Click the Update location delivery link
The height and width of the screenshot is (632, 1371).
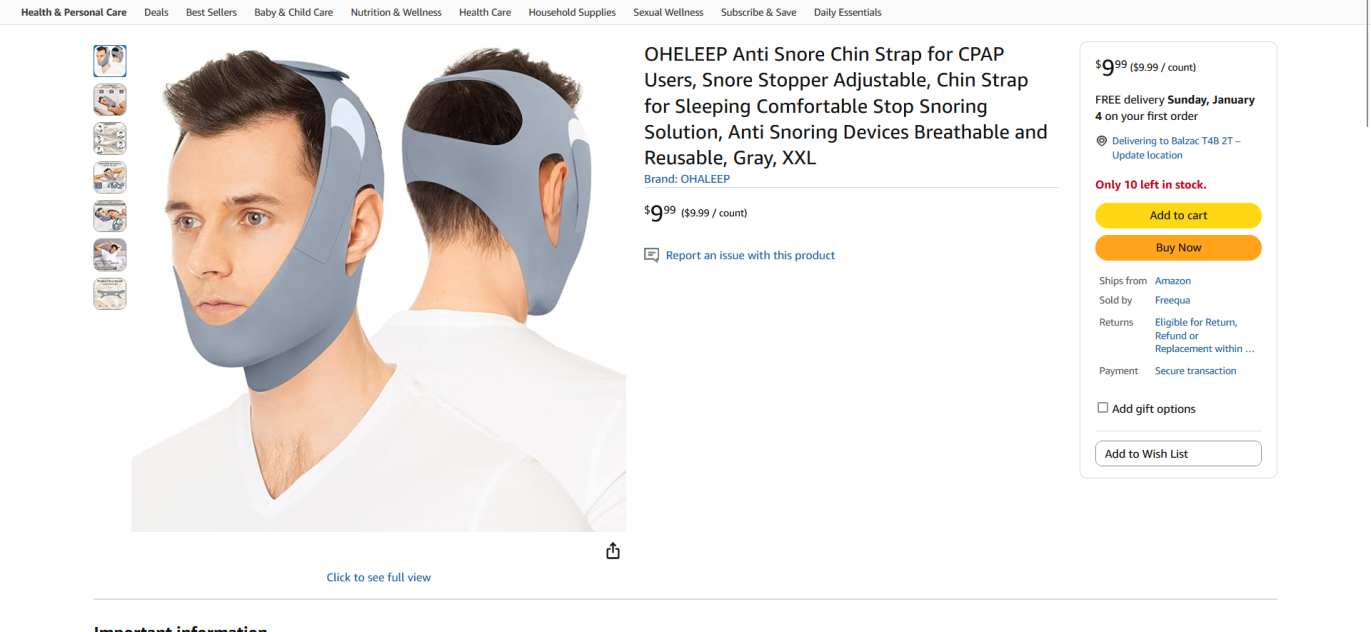[1147, 155]
